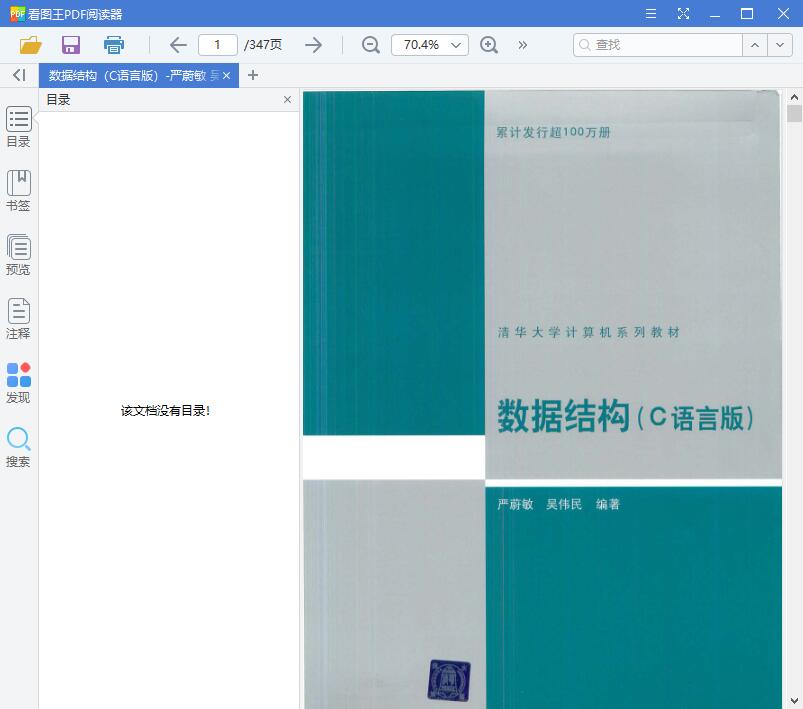This screenshot has width=803, height=709.
Task: Close the PDF reader window
Action: pos(783,13)
